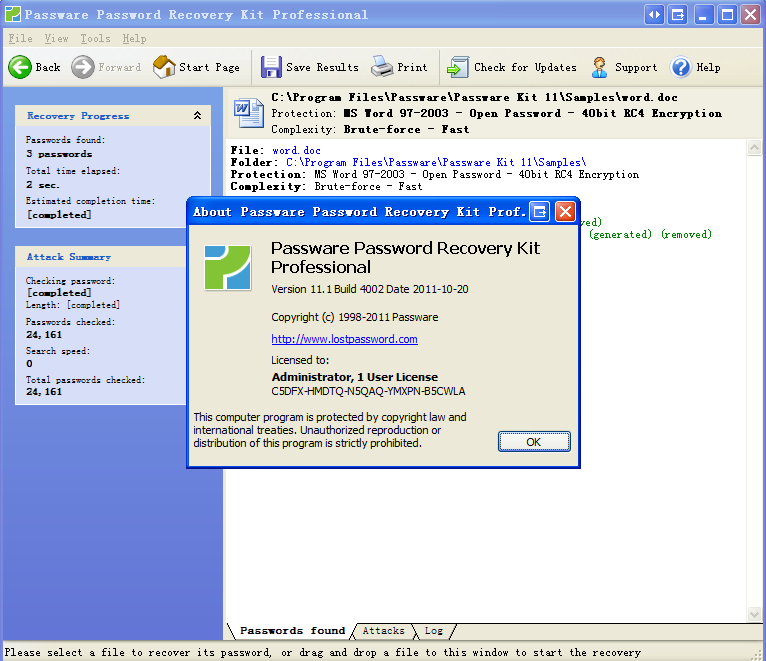This screenshot has height=661, width=766.
Task: Open the Tools menu
Action: pyautogui.click(x=95, y=38)
